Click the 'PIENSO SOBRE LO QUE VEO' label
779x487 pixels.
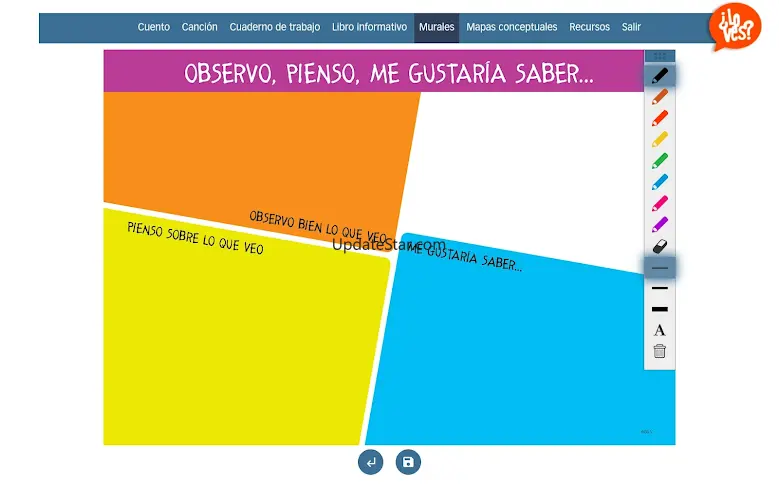pos(195,238)
